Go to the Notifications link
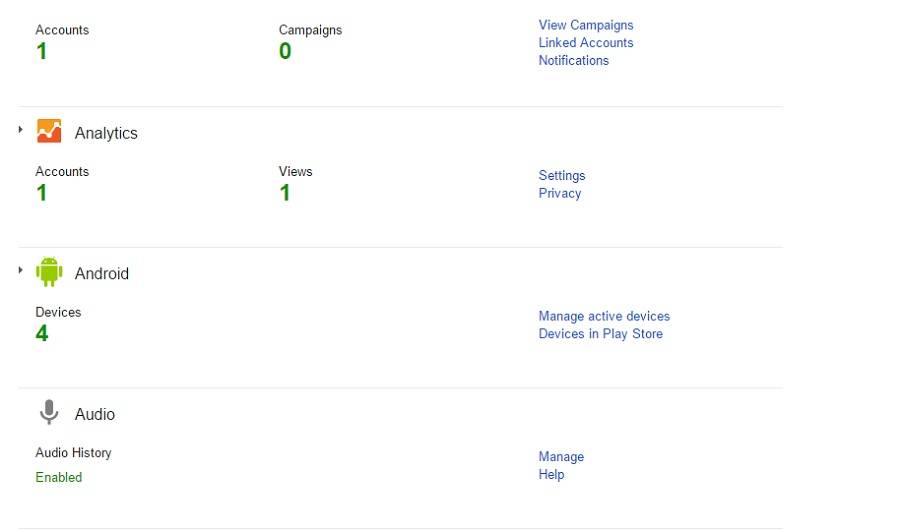This screenshot has height=531, width=900. (x=574, y=61)
